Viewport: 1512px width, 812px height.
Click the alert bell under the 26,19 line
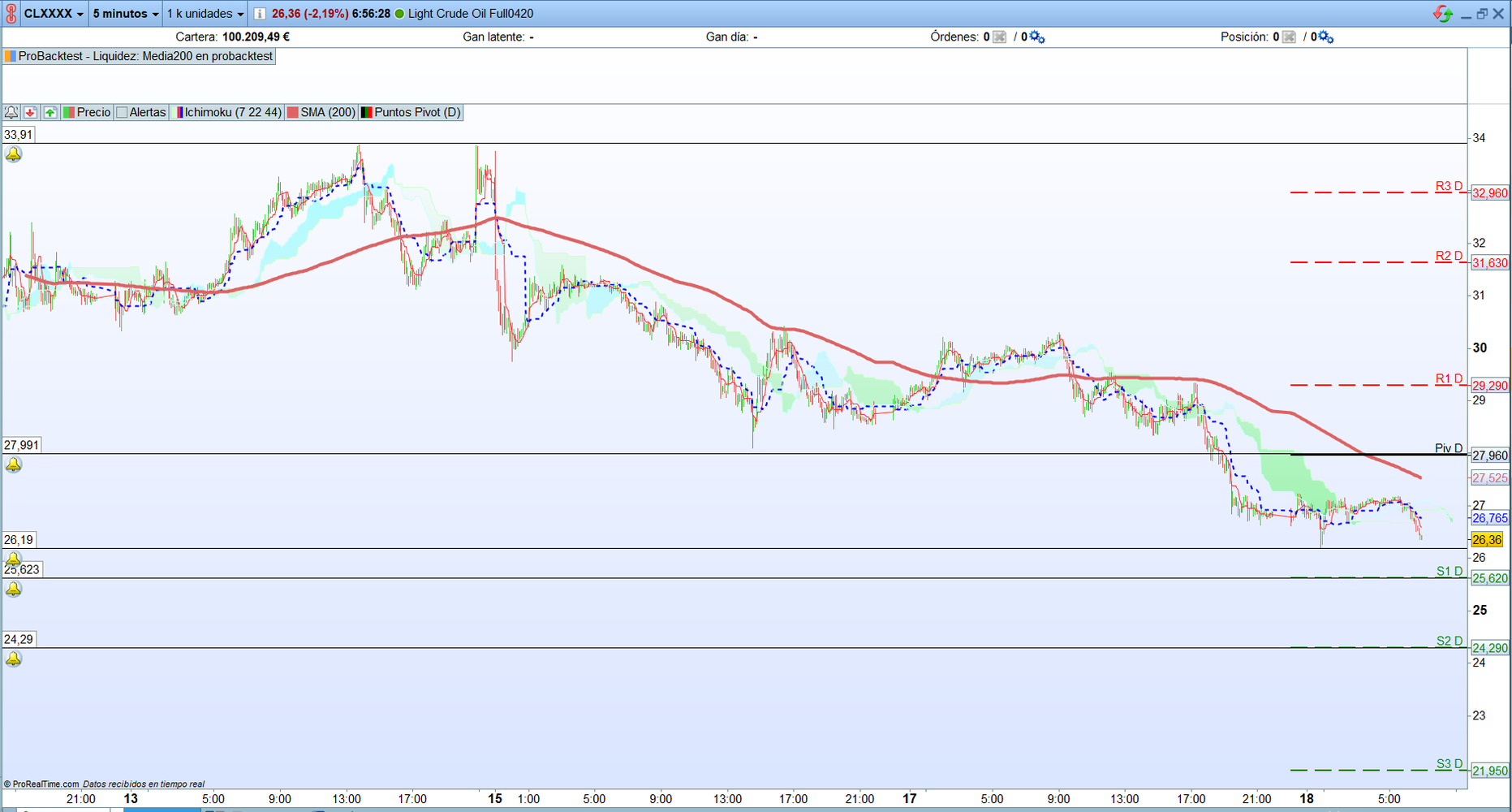[x=14, y=559]
